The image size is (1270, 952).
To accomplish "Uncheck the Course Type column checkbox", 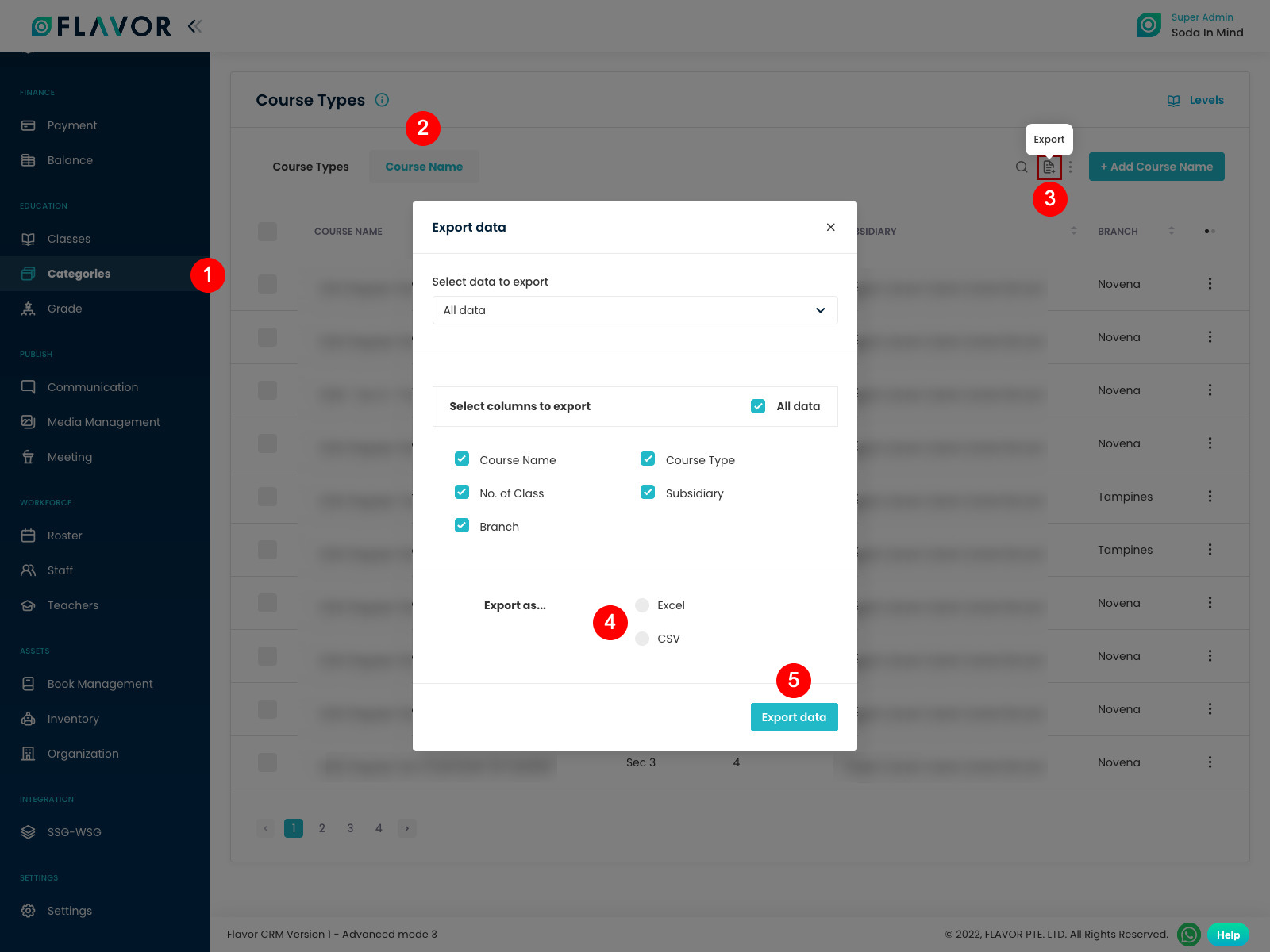I will pos(648,459).
